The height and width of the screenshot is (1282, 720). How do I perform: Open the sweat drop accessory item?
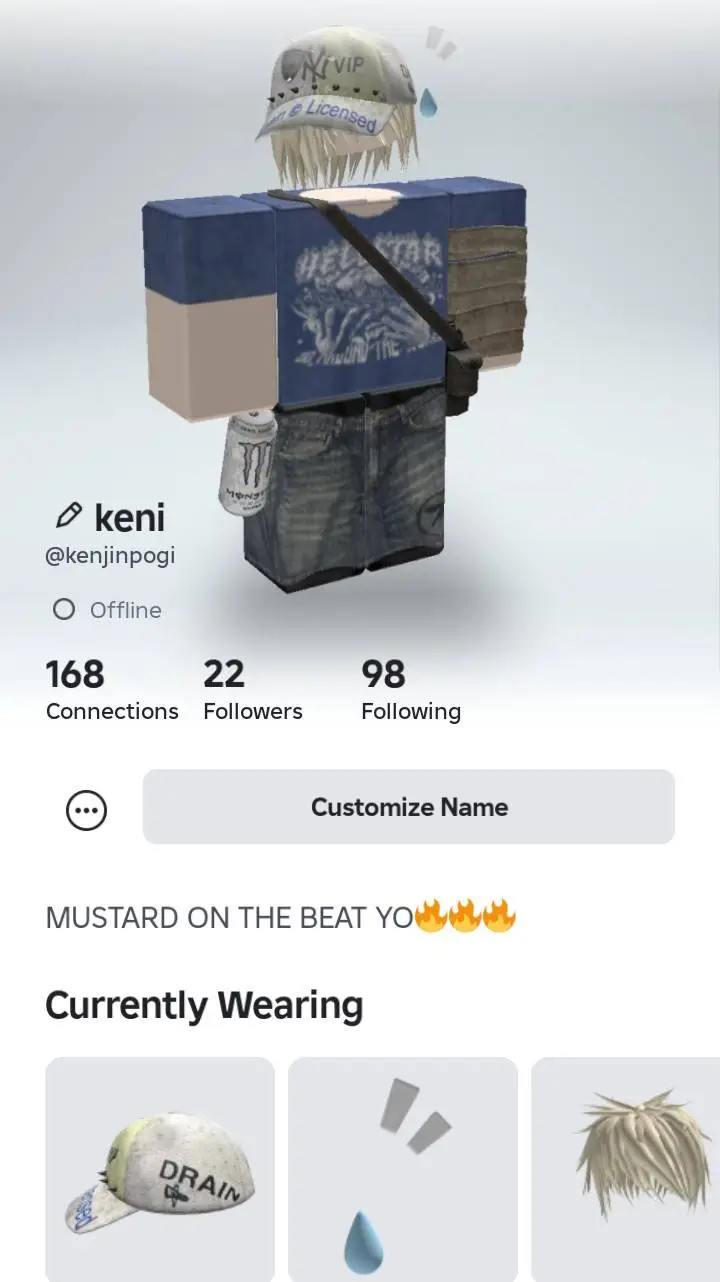pos(403,1169)
